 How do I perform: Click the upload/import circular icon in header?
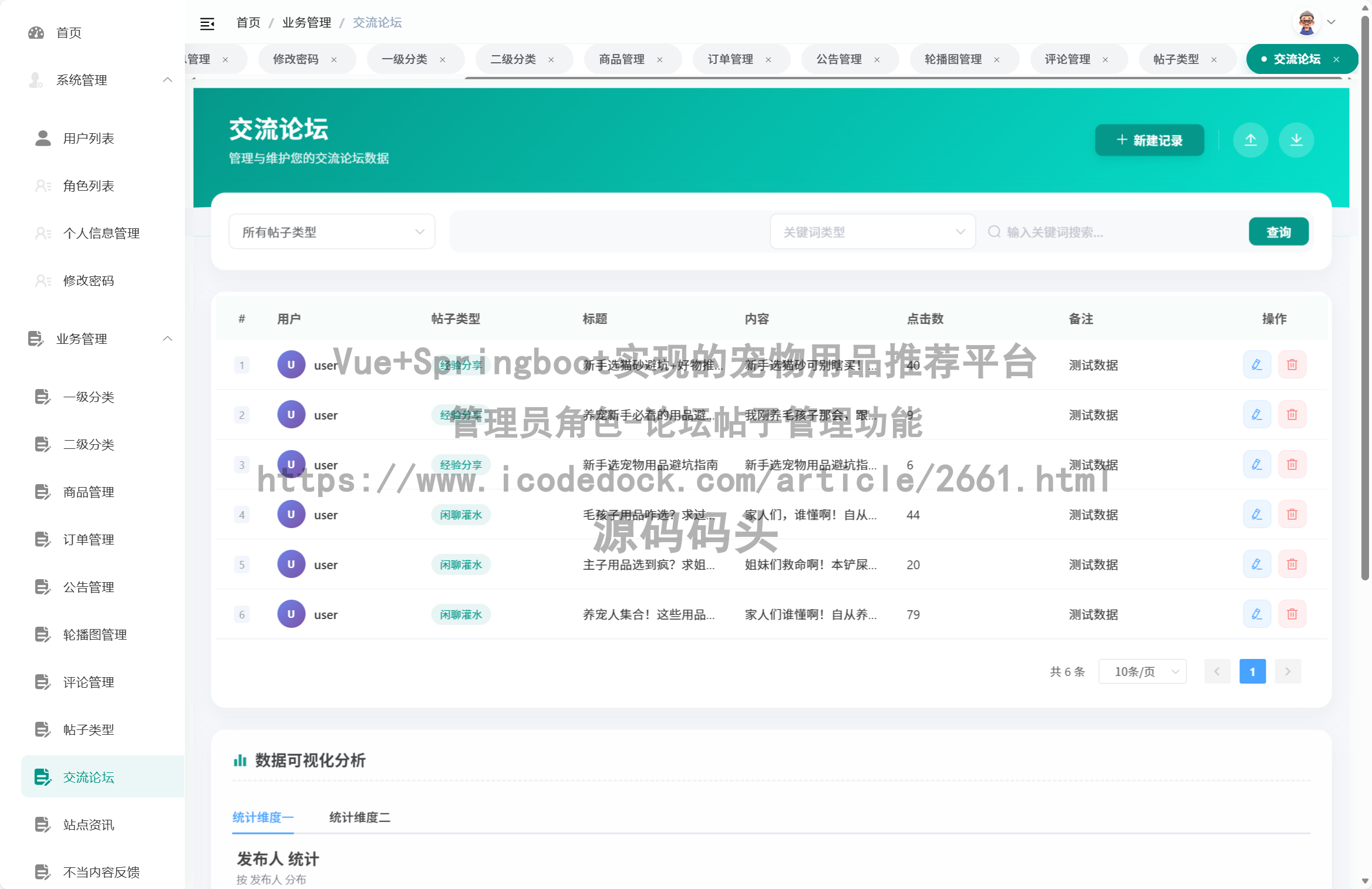click(x=1251, y=140)
